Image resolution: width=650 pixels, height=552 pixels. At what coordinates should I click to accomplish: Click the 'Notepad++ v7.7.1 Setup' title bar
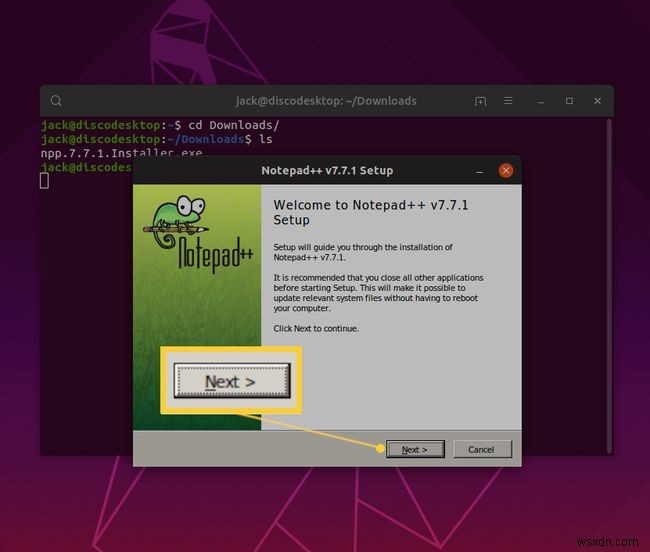click(327, 170)
